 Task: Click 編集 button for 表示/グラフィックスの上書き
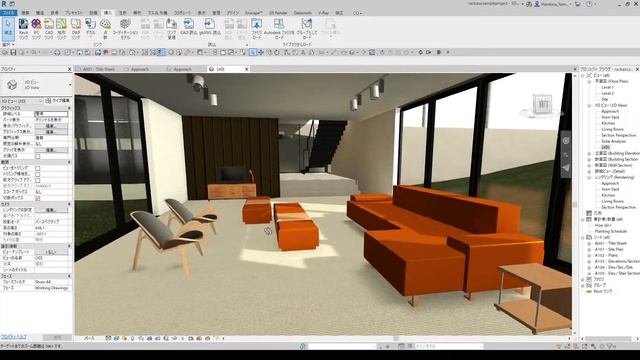pos(51,126)
